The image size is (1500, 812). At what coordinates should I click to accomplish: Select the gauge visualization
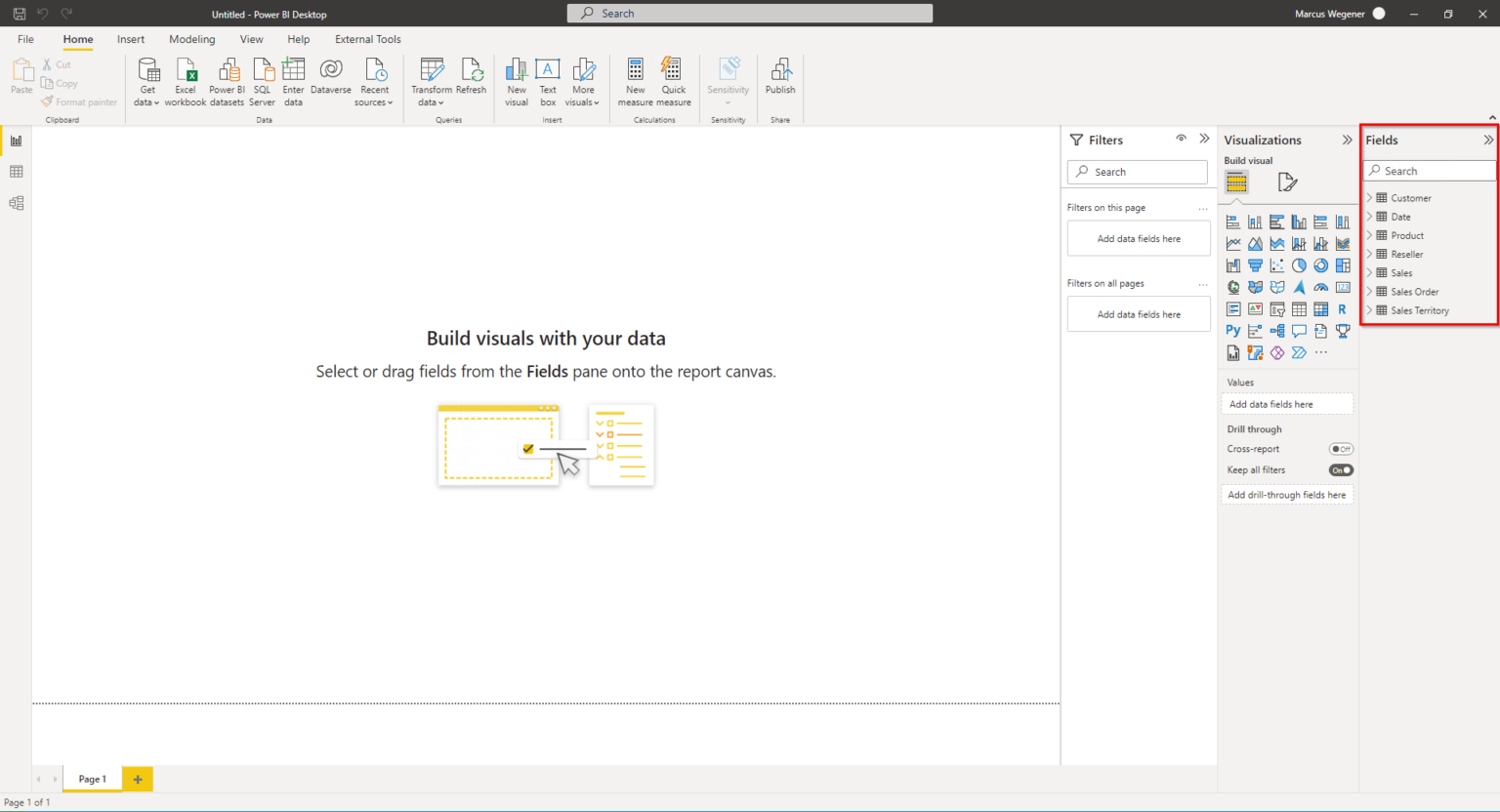pyautogui.click(x=1320, y=286)
